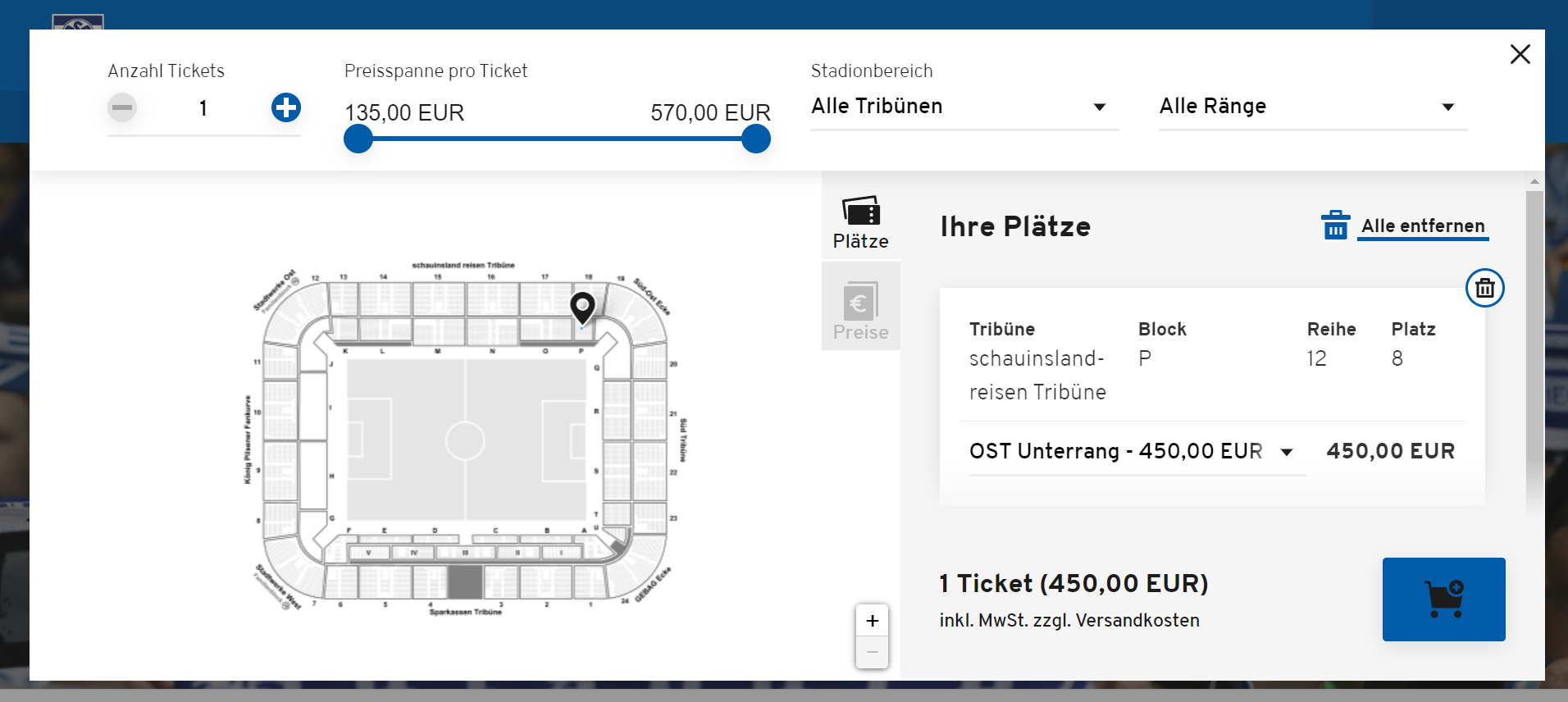The height and width of the screenshot is (702, 1568).
Task: Select the Sparkassen Tribüne highlighted block on map
Action: click(465, 581)
